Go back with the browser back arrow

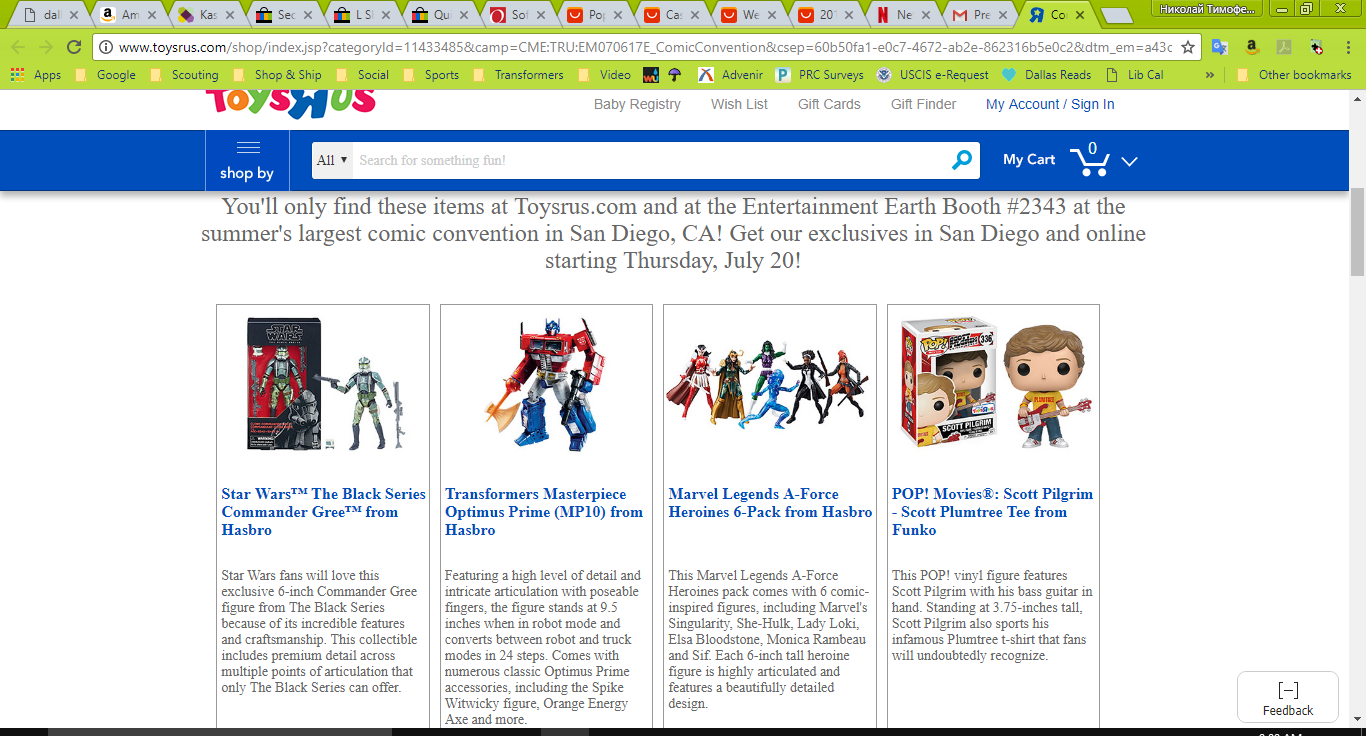point(17,47)
